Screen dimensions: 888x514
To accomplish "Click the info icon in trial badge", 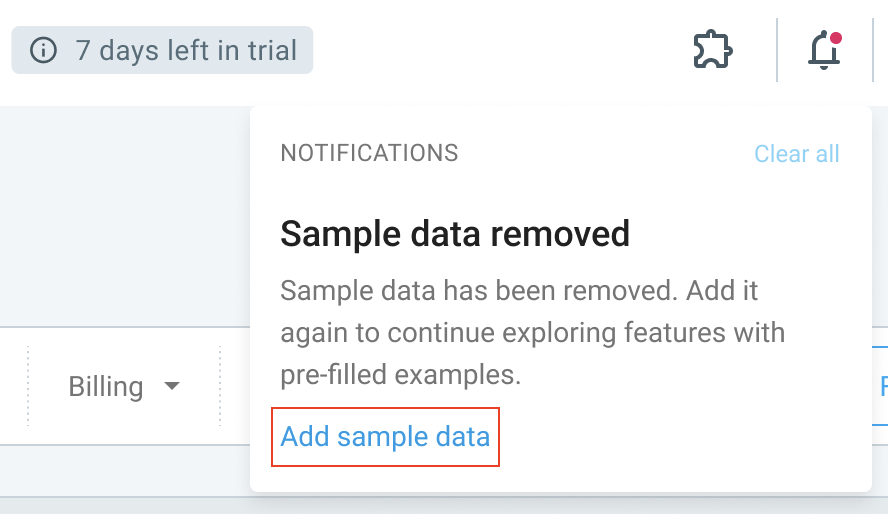I will pyautogui.click(x=43, y=50).
